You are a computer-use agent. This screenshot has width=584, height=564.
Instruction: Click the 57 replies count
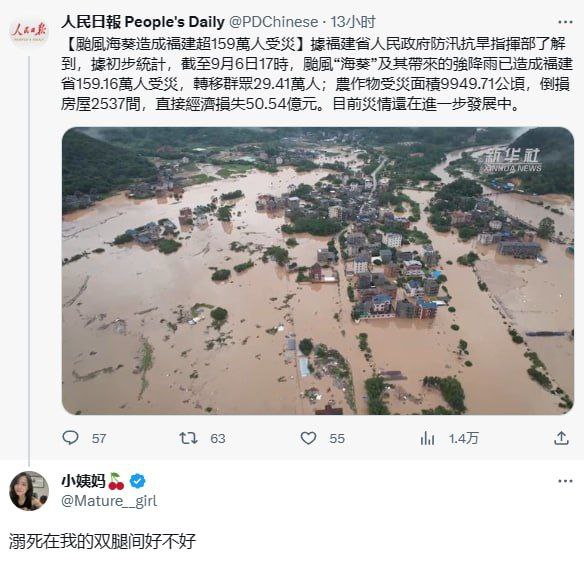pos(99,438)
